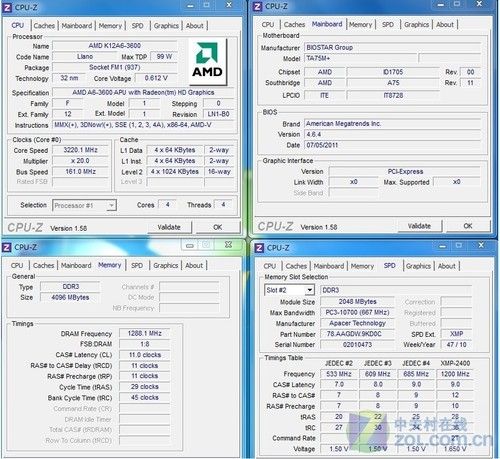Select Memory tab in the Mainboard window

click(360, 25)
